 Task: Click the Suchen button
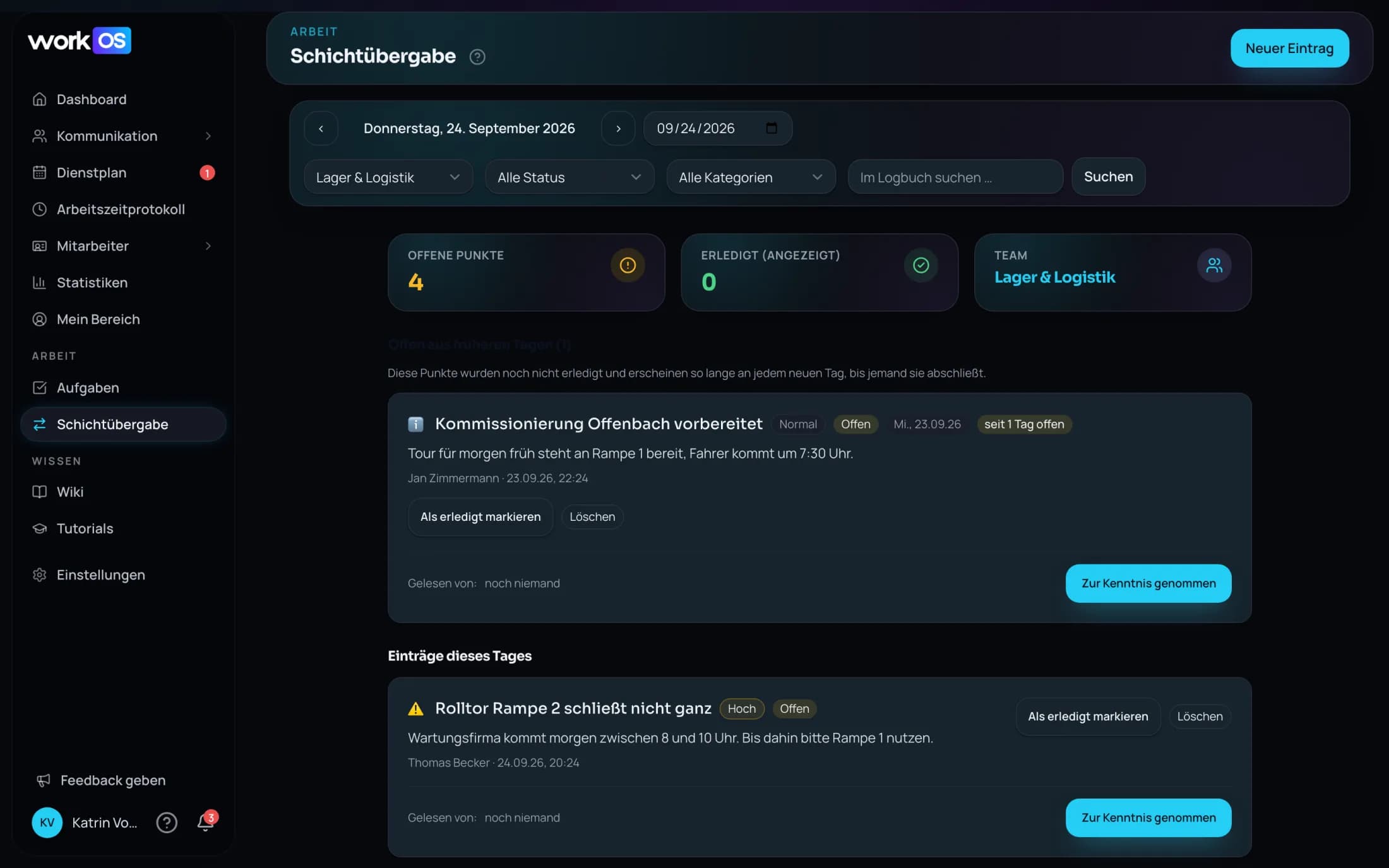(x=1108, y=177)
